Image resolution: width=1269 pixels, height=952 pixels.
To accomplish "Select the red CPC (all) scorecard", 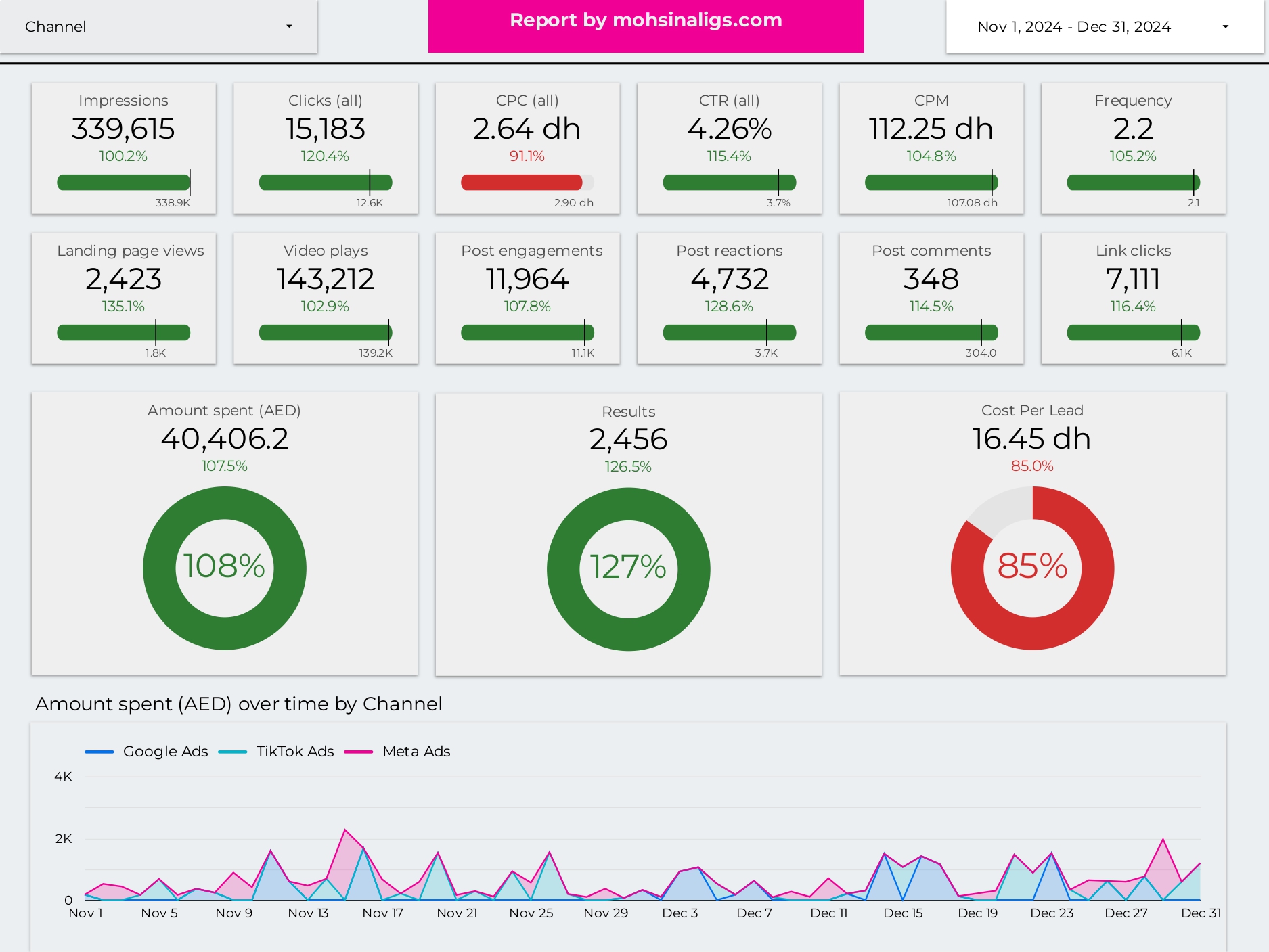I will click(527, 149).
